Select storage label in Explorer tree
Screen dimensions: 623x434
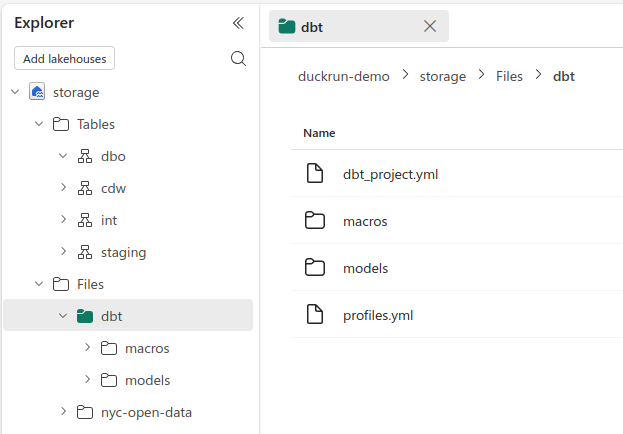click(76, 92)
